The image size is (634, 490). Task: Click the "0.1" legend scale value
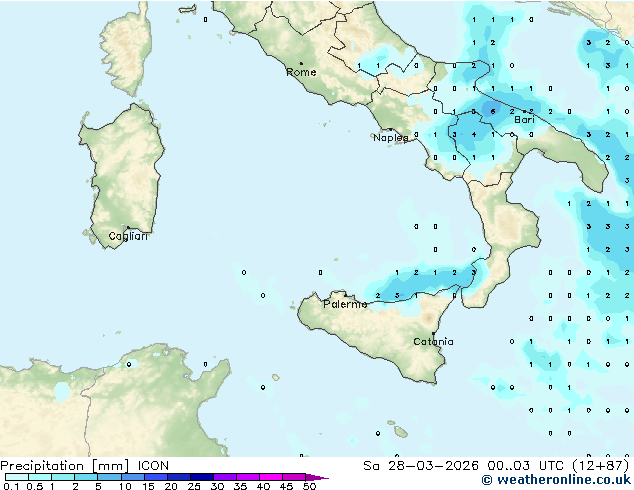coord(11,486)
